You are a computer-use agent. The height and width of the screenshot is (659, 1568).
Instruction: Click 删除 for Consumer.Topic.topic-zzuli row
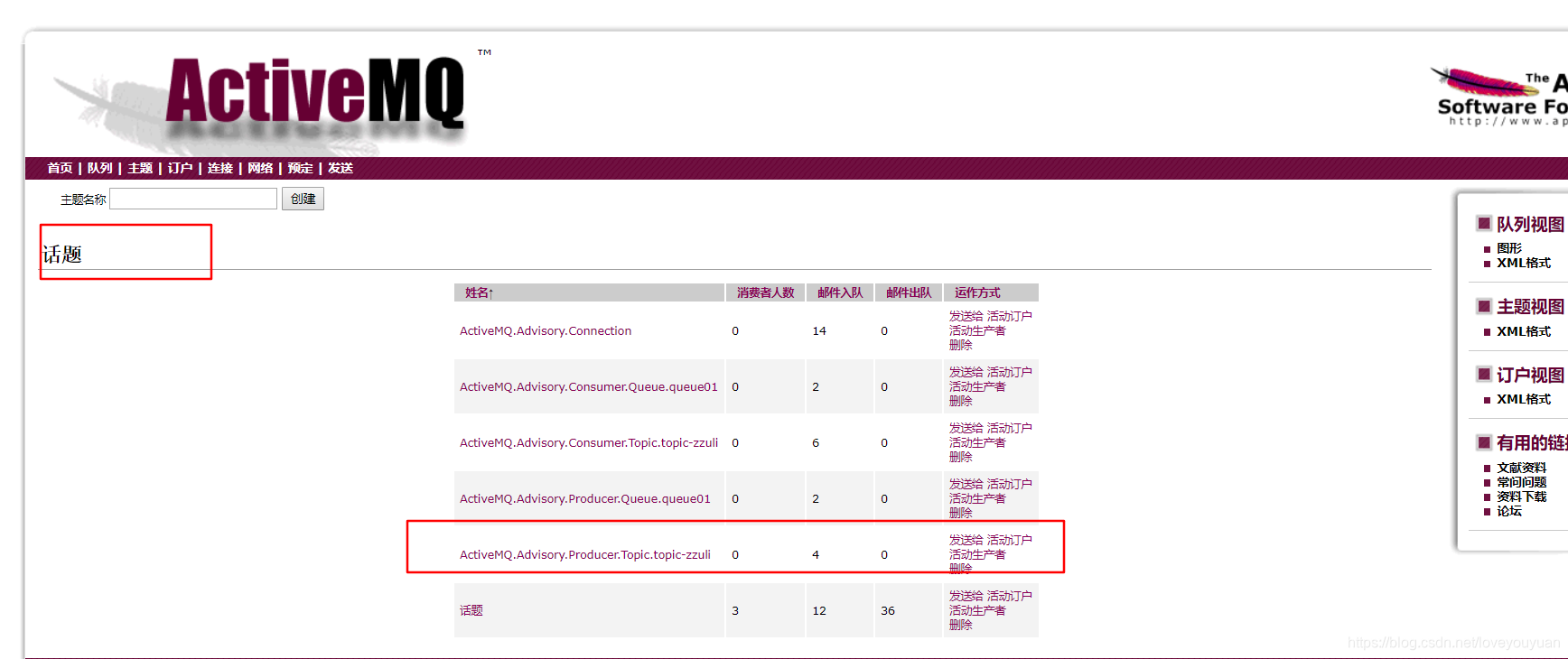tap(960, 457)
